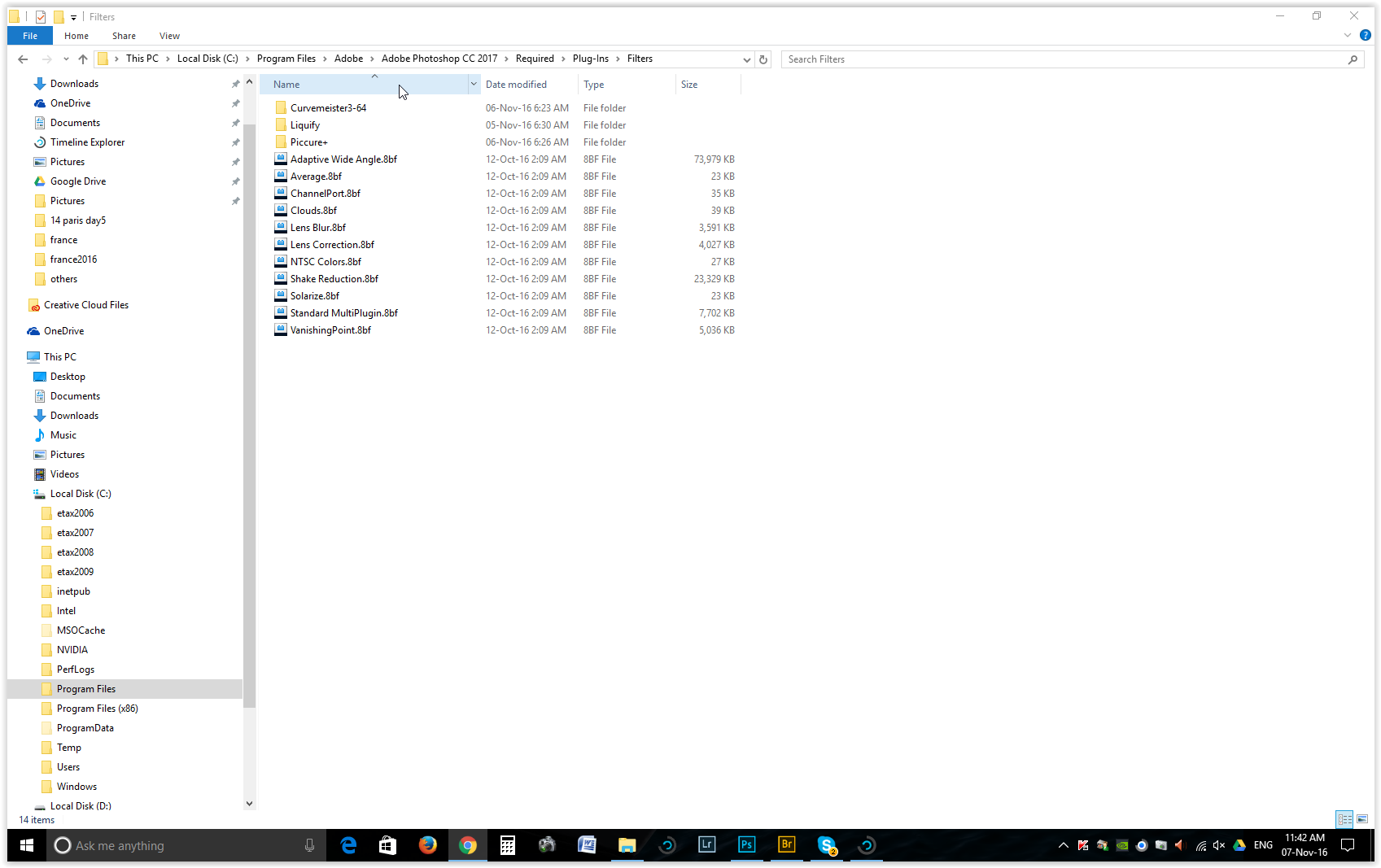Open the Help question mark icon
The height and width of the screenshot is (868, 1381).
1366,36
